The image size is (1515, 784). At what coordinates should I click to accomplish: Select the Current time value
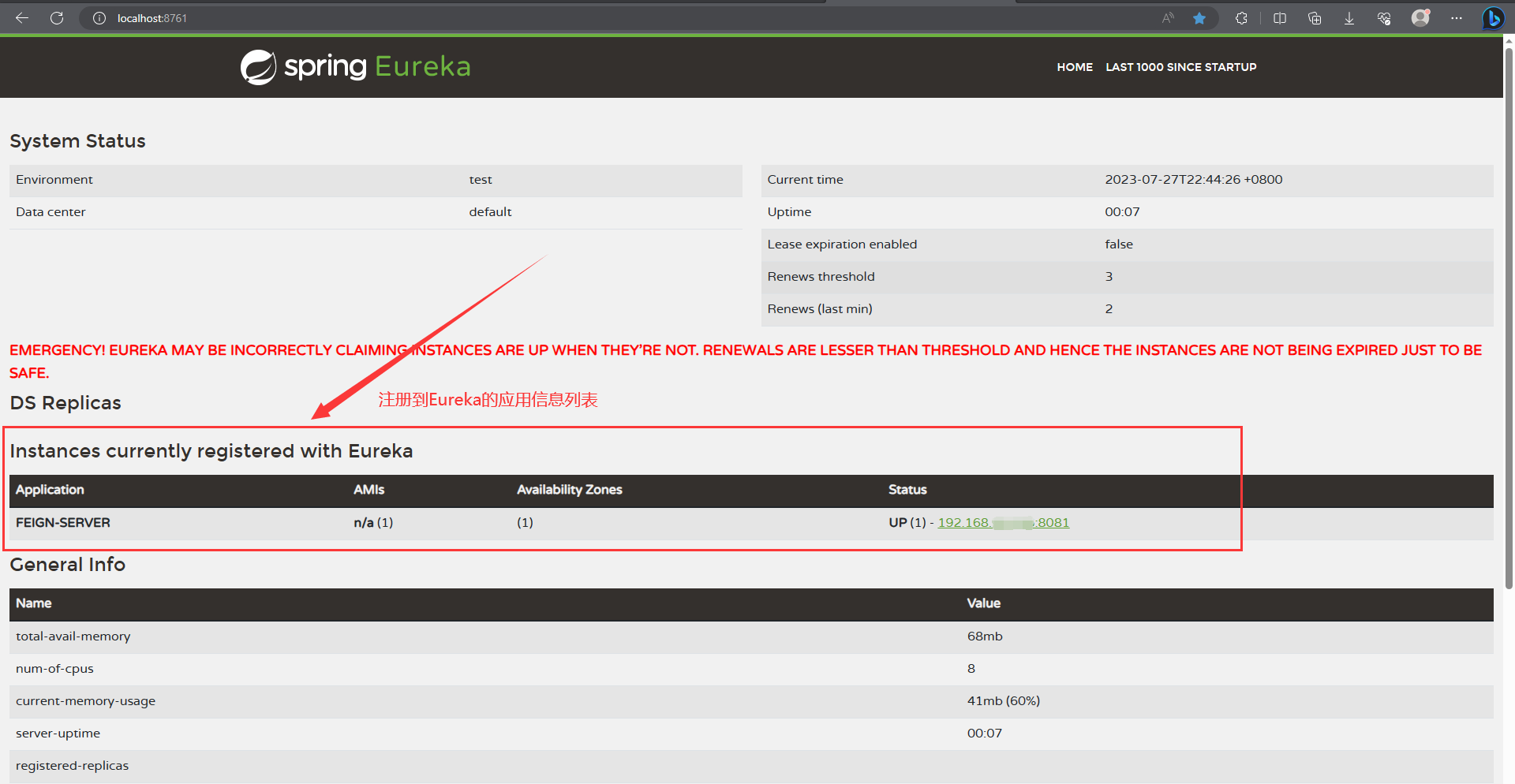coord(1193,180)
